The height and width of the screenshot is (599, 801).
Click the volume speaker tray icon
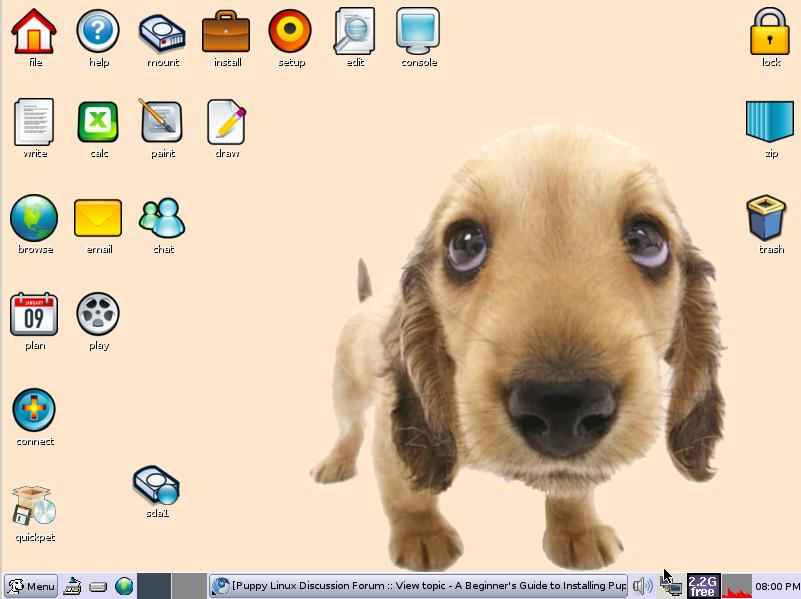(x=643, y=586)
